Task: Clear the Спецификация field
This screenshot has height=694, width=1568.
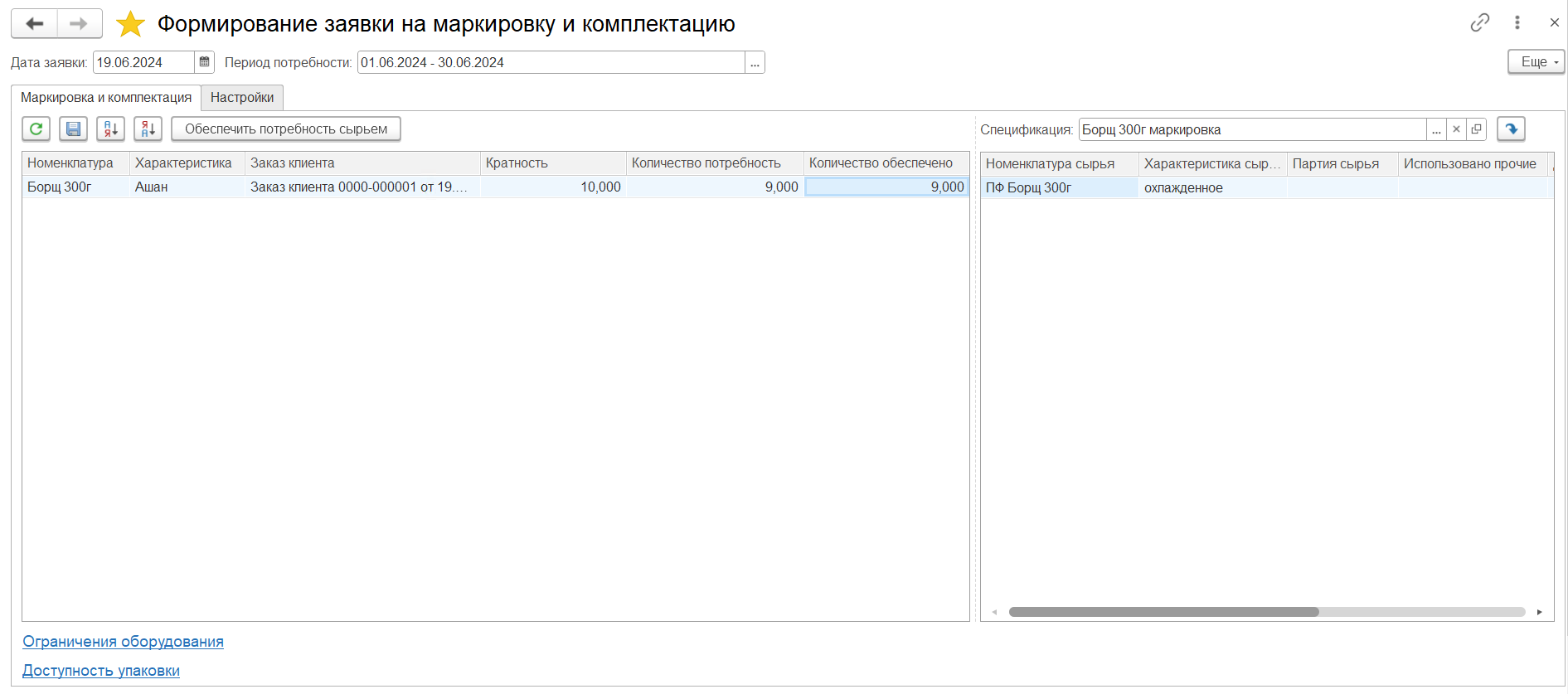Action: (1456, 129)
